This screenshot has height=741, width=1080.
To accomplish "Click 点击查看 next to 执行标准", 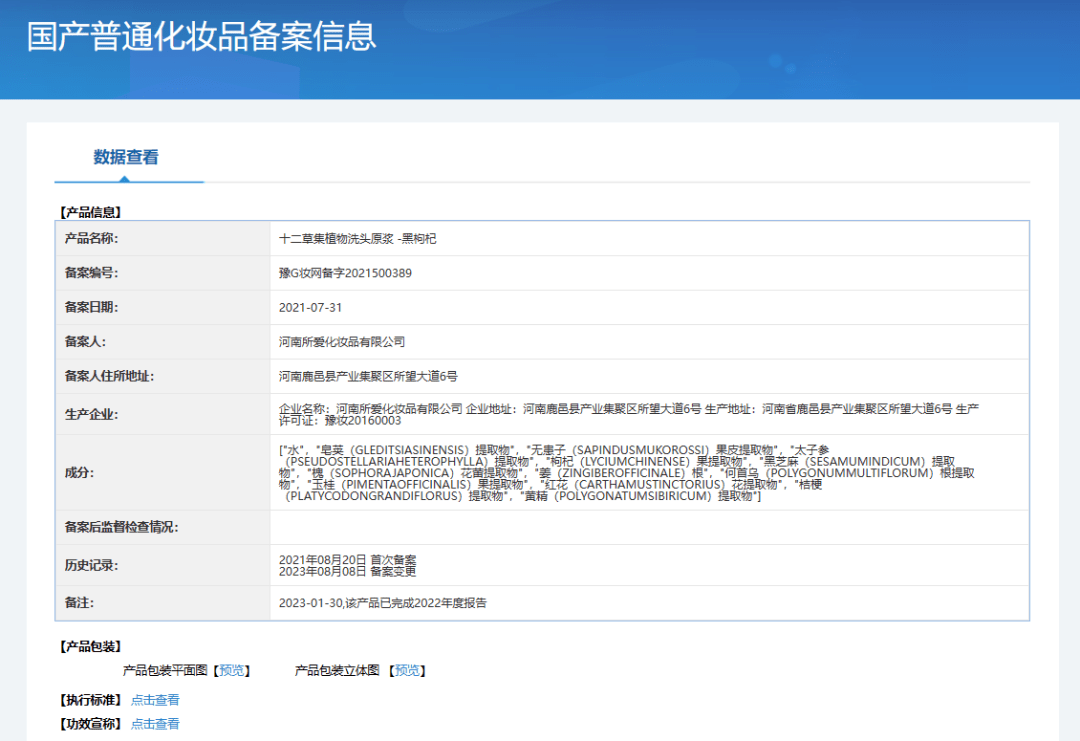I will point(155,700).
